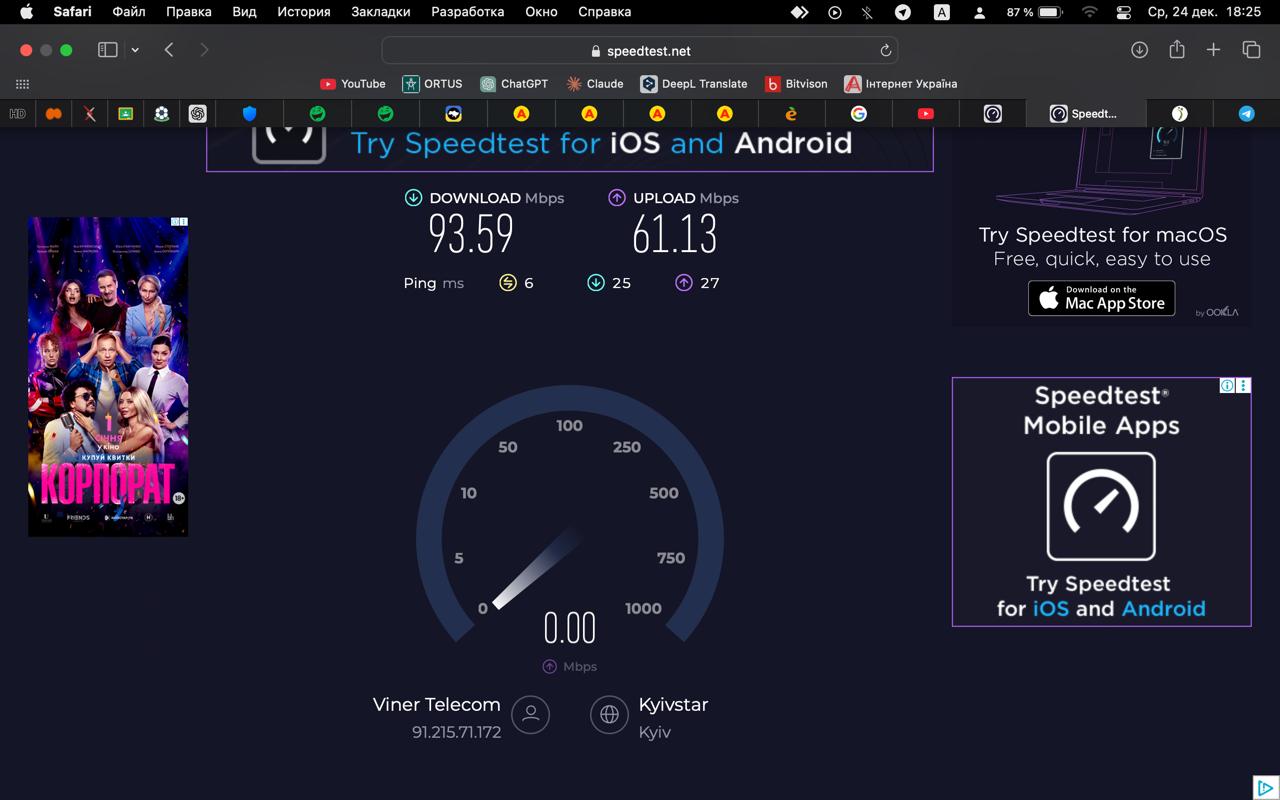Screen dimensions: 1280x800
Task: Switch to the ChatGPT logo tab
Action: [x=198, y=114]
